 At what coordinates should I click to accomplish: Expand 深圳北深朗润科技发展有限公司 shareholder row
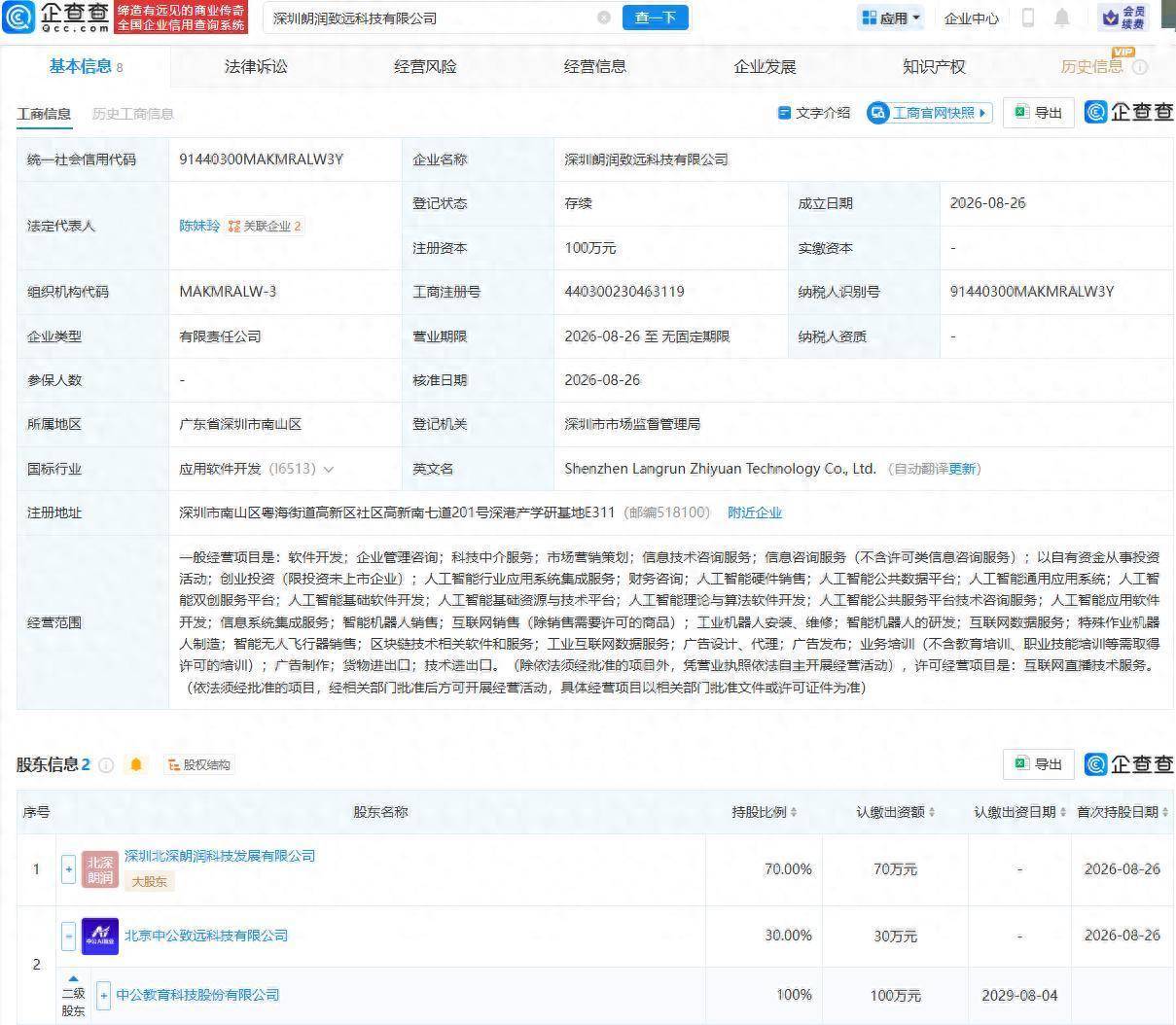tap(68, 869)
